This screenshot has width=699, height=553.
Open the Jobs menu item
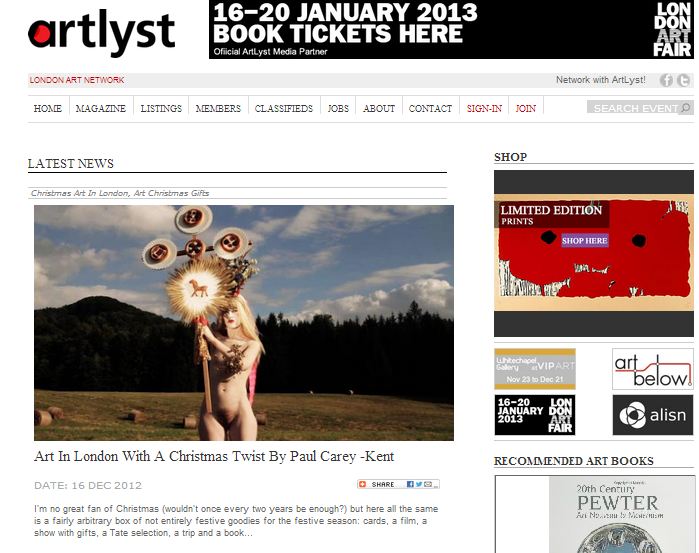338,108
